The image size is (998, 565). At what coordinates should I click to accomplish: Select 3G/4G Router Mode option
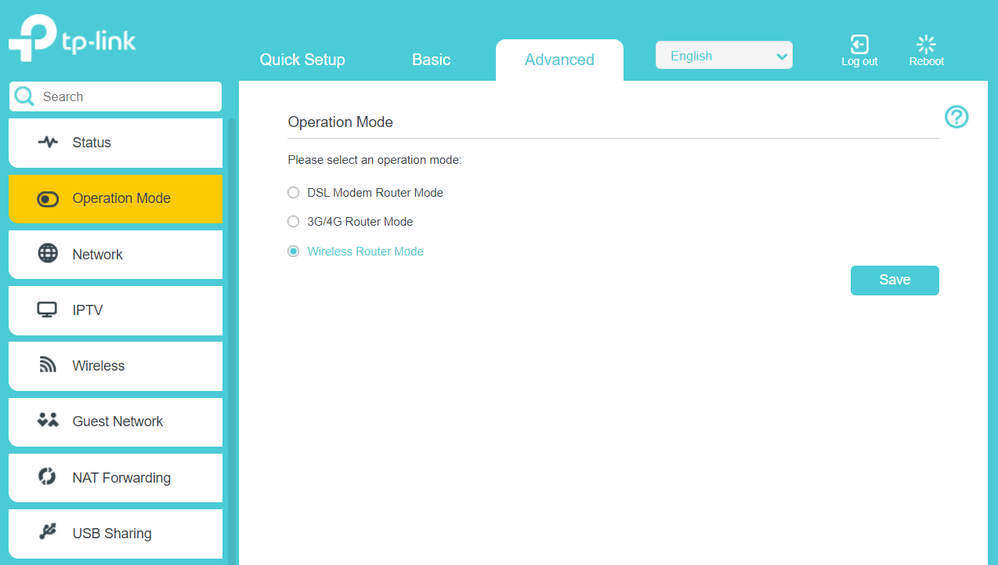coord(293,222)
